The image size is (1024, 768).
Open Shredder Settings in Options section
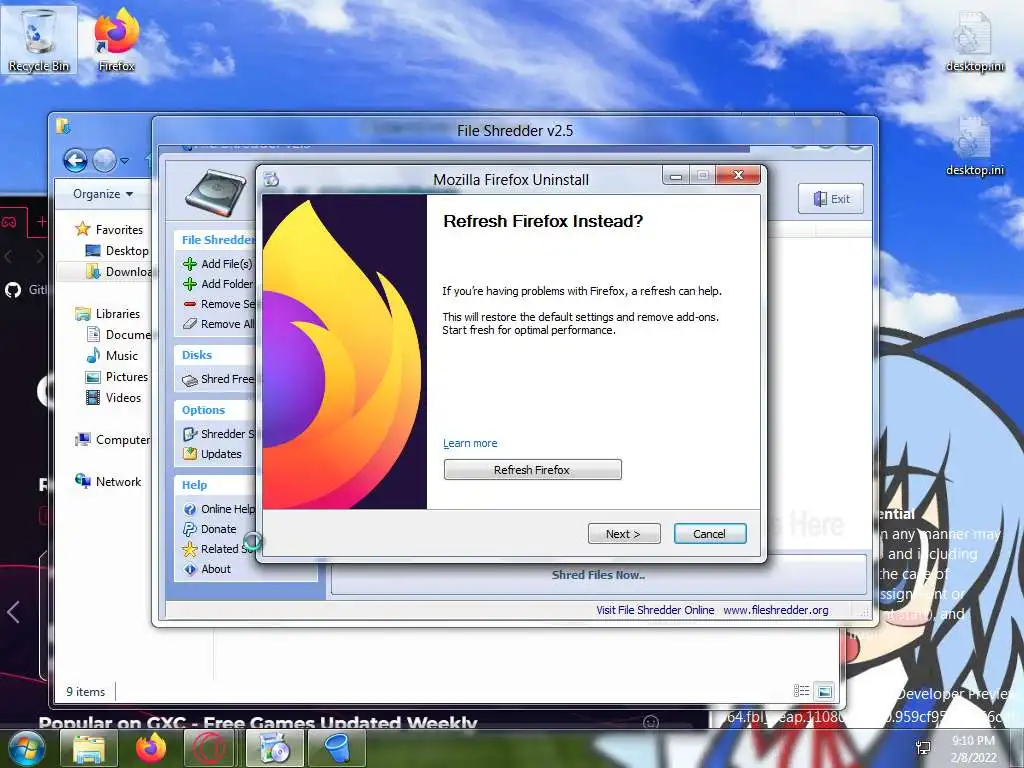coord(218,434)
